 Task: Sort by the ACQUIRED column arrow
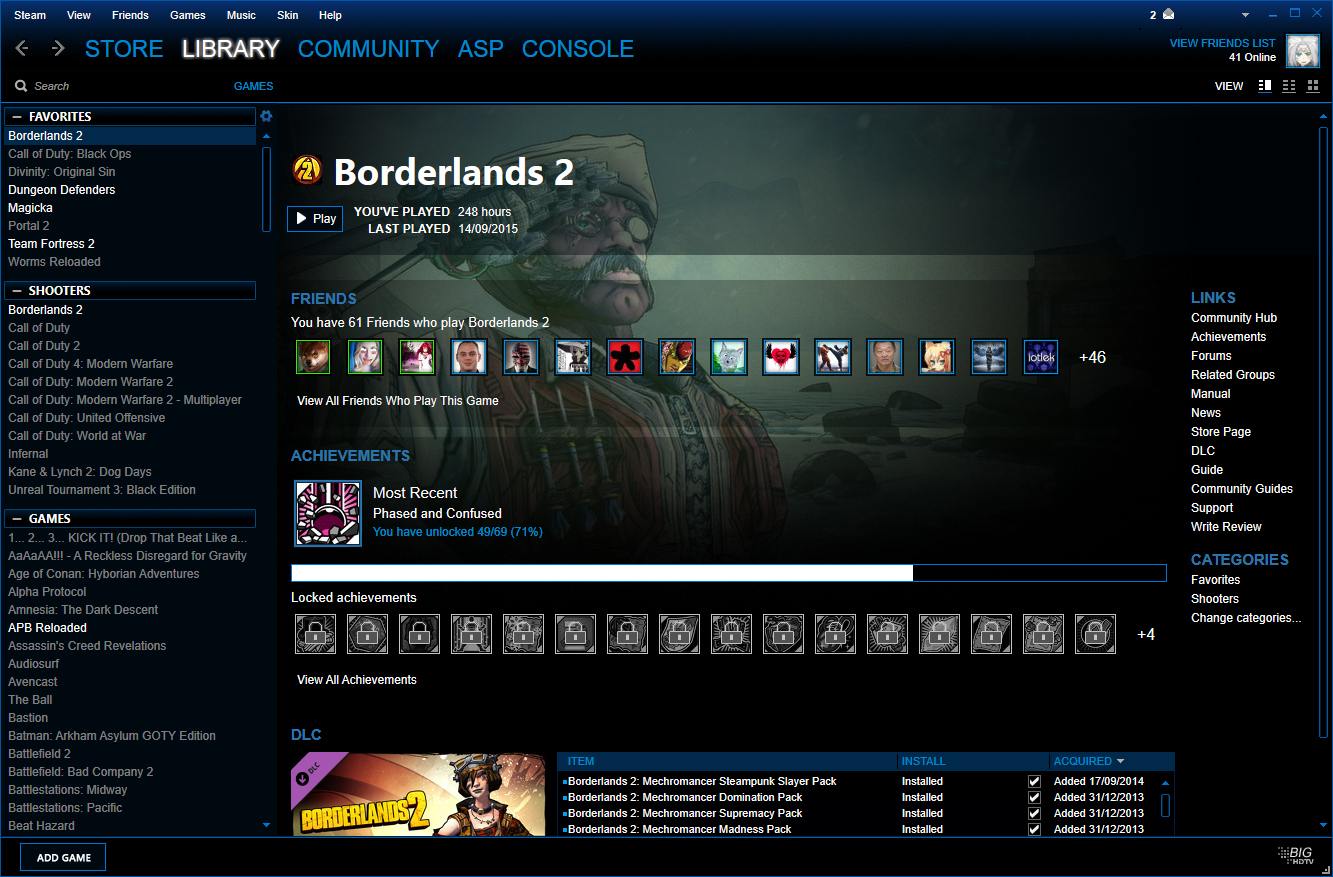[1120, 761]
